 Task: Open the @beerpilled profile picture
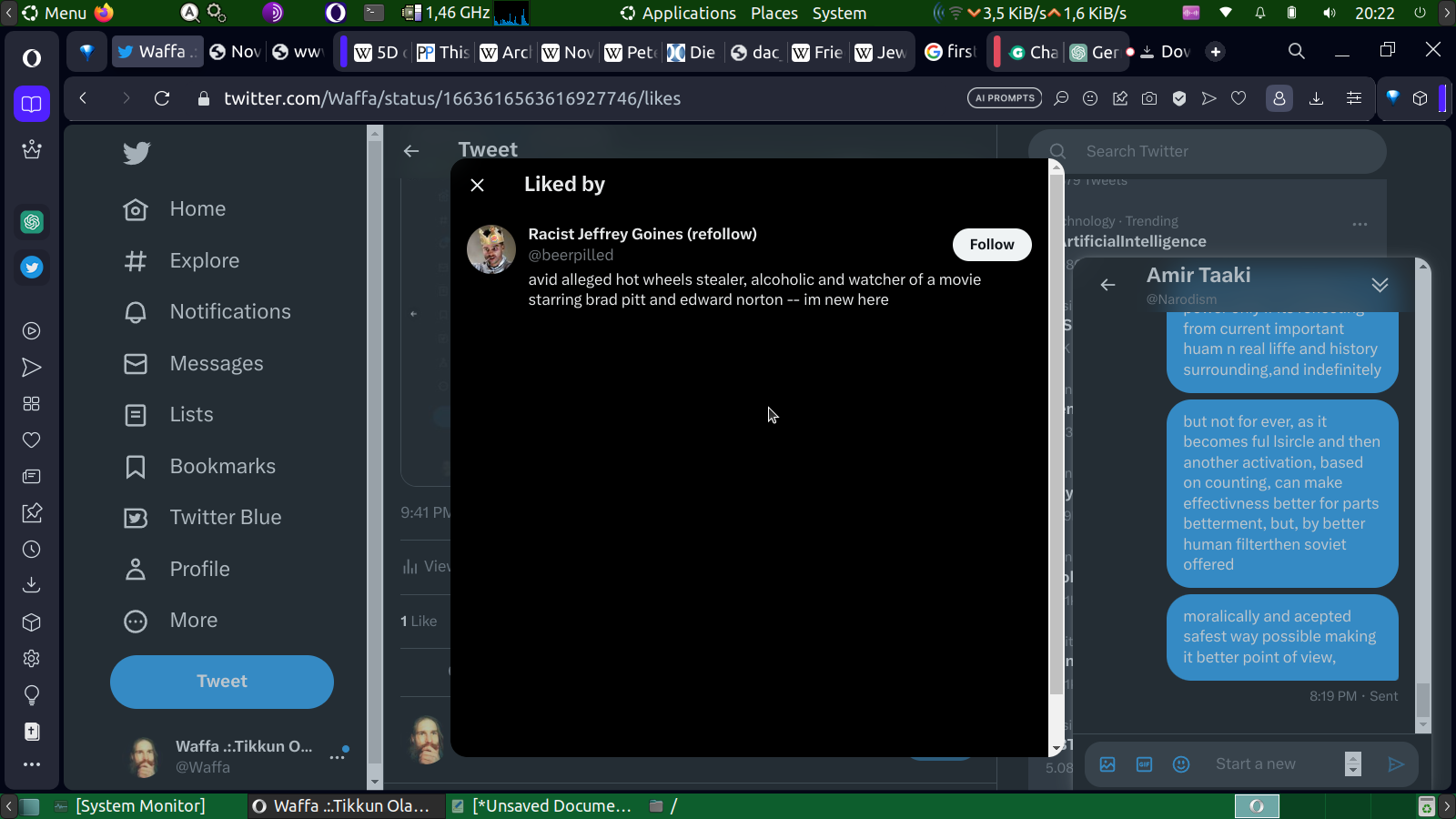491,249
